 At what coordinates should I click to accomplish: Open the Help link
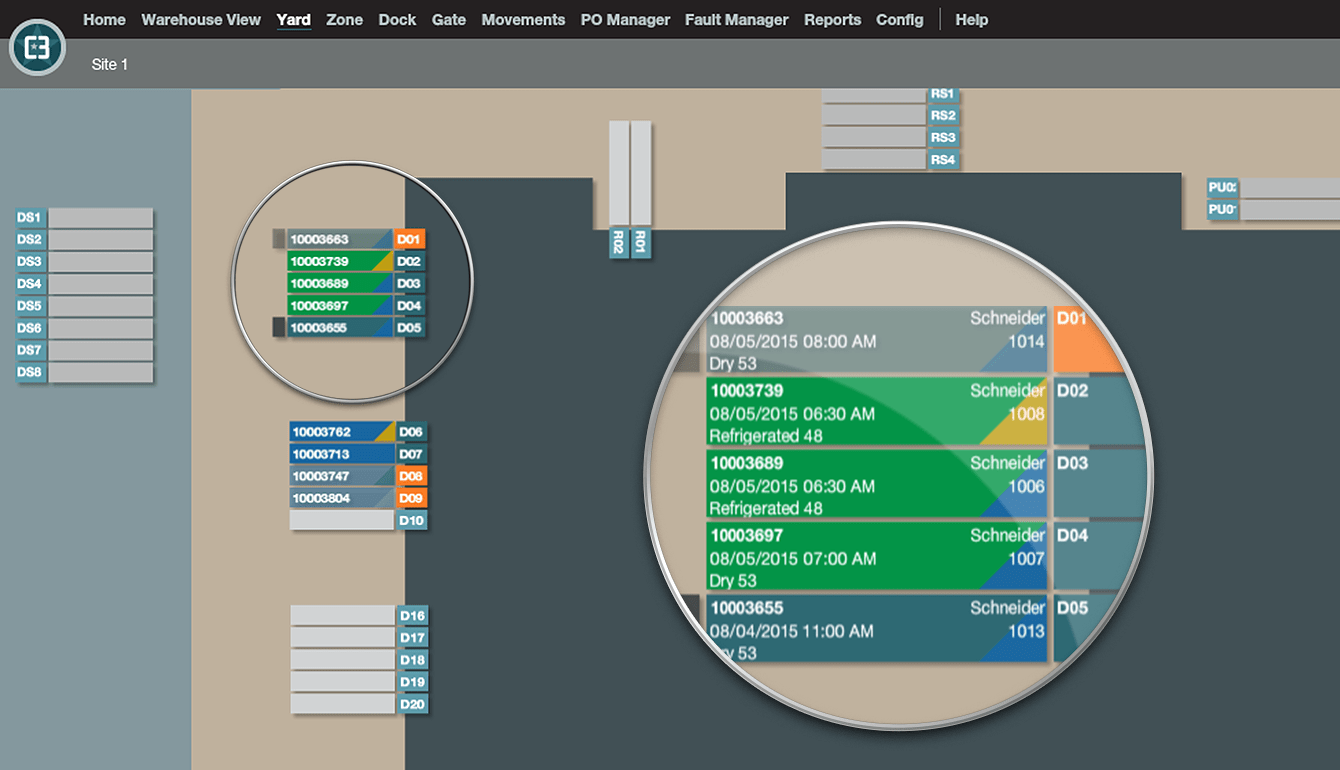(971, 19)
